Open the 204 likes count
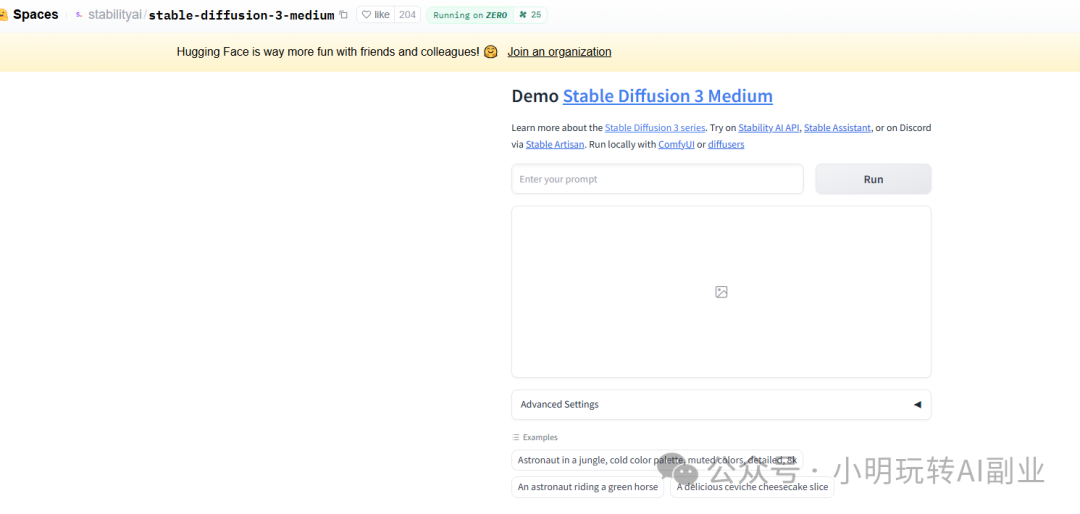 [408, 14]
